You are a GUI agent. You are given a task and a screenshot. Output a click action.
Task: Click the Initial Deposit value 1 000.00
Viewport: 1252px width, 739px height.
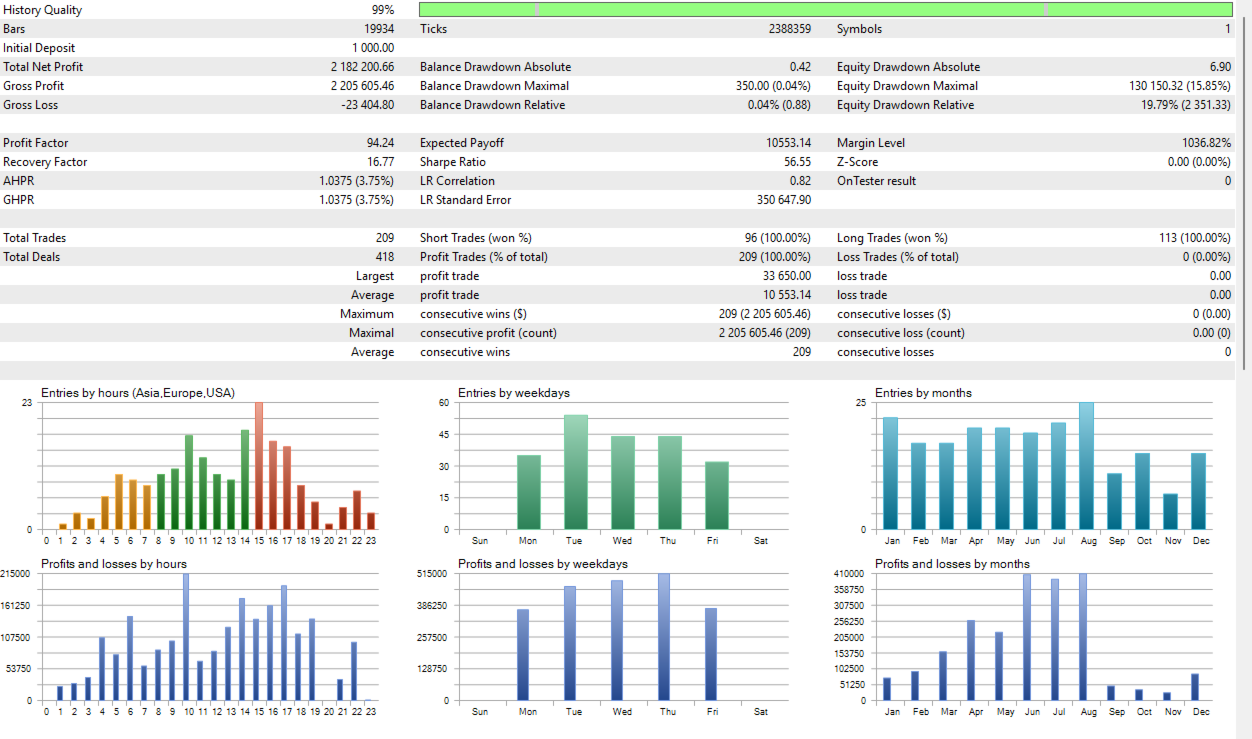[373, 48]
